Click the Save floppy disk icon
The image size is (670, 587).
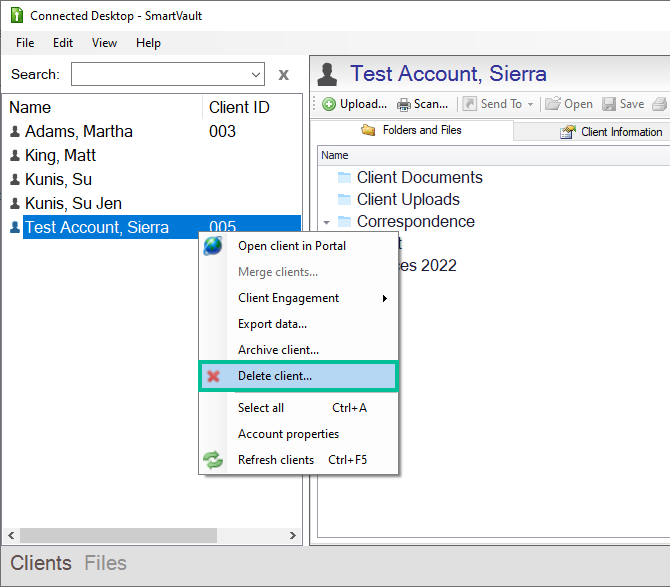609,104
